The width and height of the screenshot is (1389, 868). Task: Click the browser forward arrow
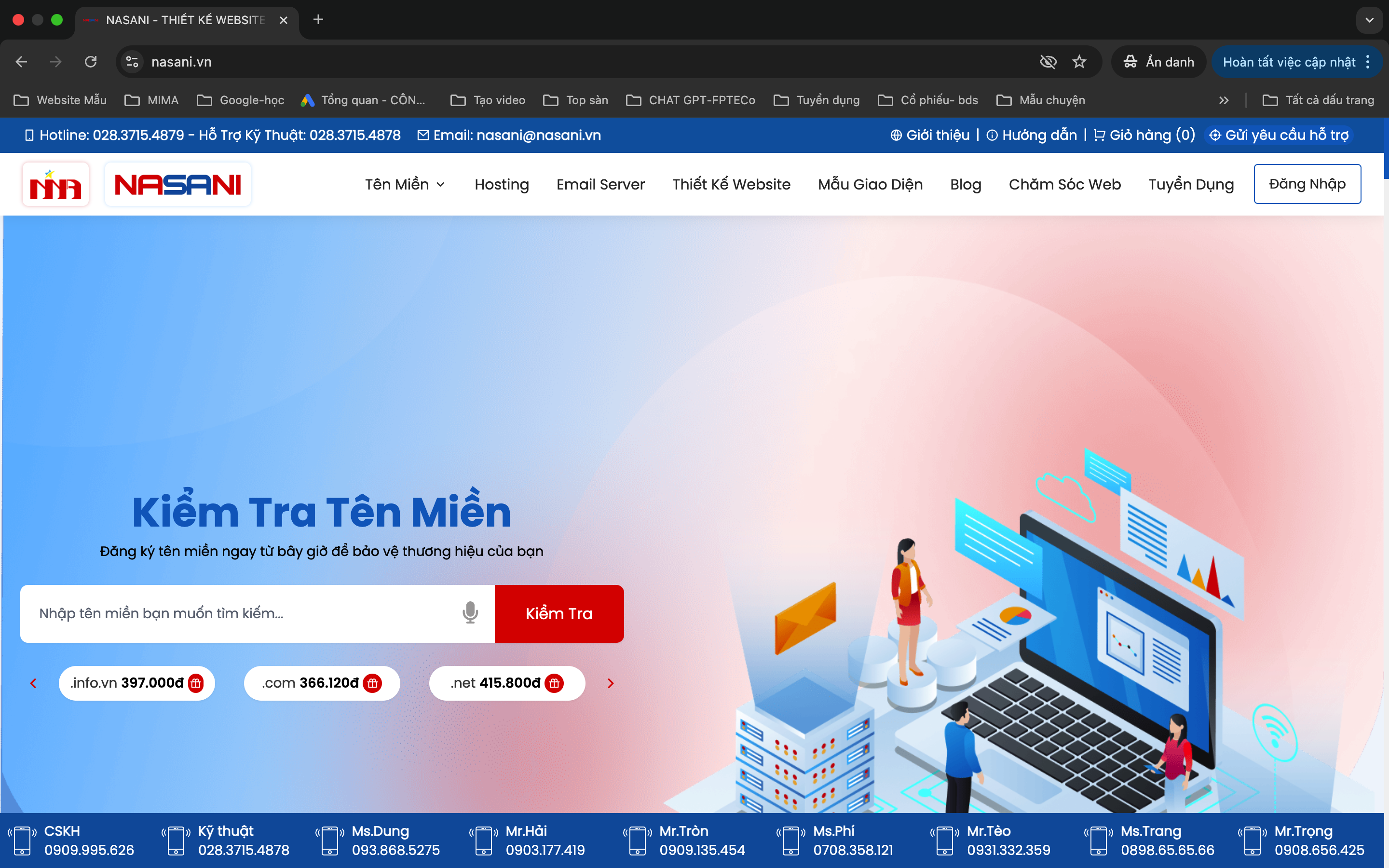click(x=55, y=61)
